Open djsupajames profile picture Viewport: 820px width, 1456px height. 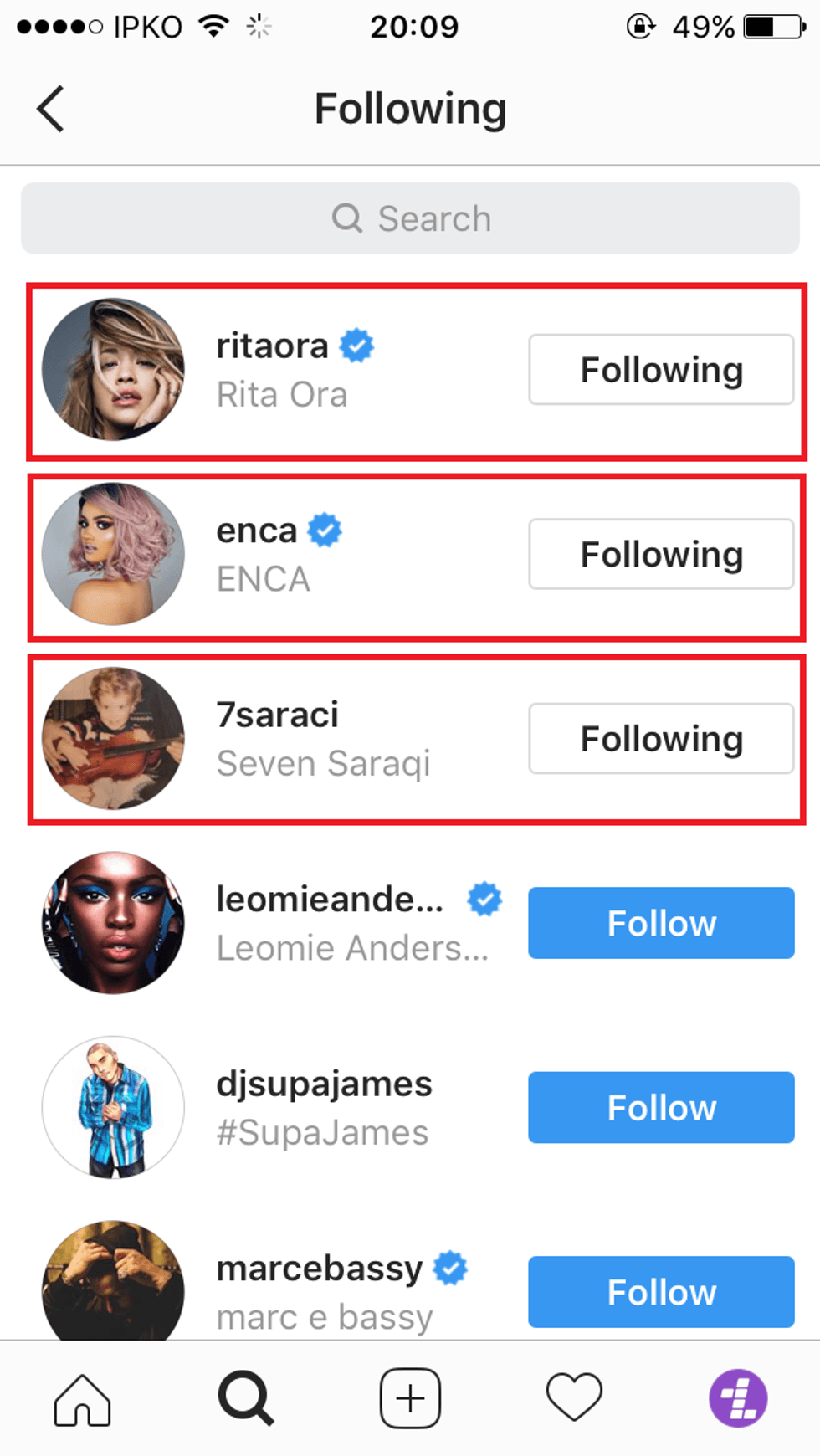(113, 1107)
